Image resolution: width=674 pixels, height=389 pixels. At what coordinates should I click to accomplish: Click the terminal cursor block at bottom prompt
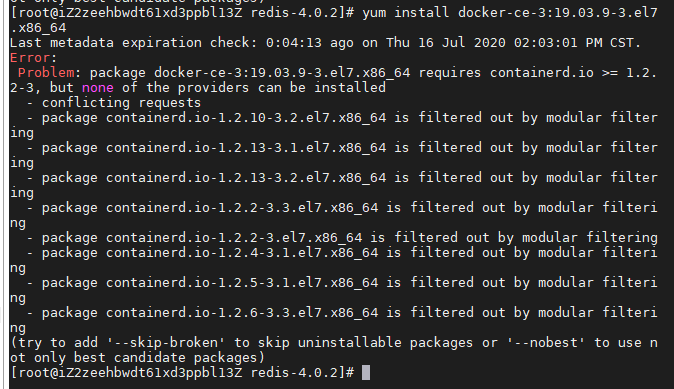point(366,372)
